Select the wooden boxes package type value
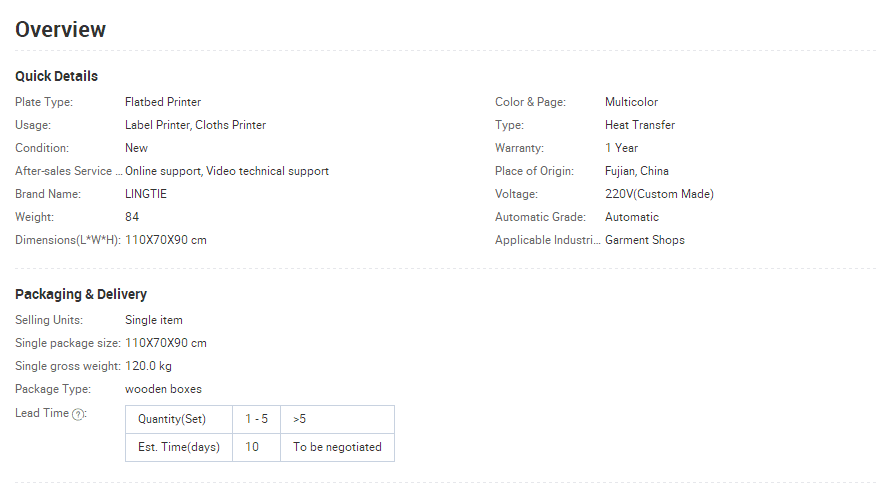 point(163,389)
